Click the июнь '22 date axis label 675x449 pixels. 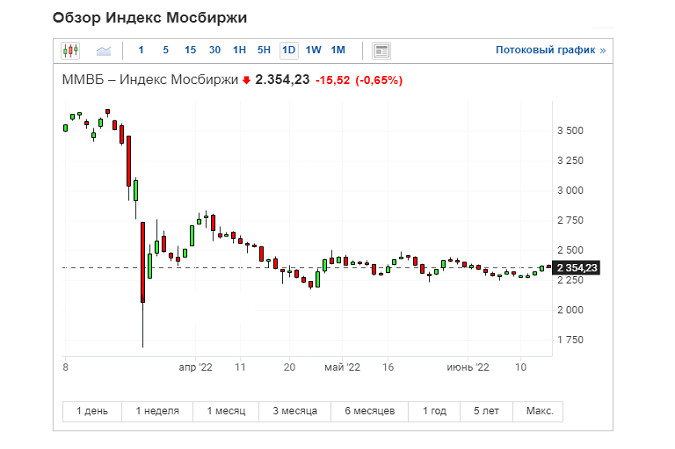point(468,367)
